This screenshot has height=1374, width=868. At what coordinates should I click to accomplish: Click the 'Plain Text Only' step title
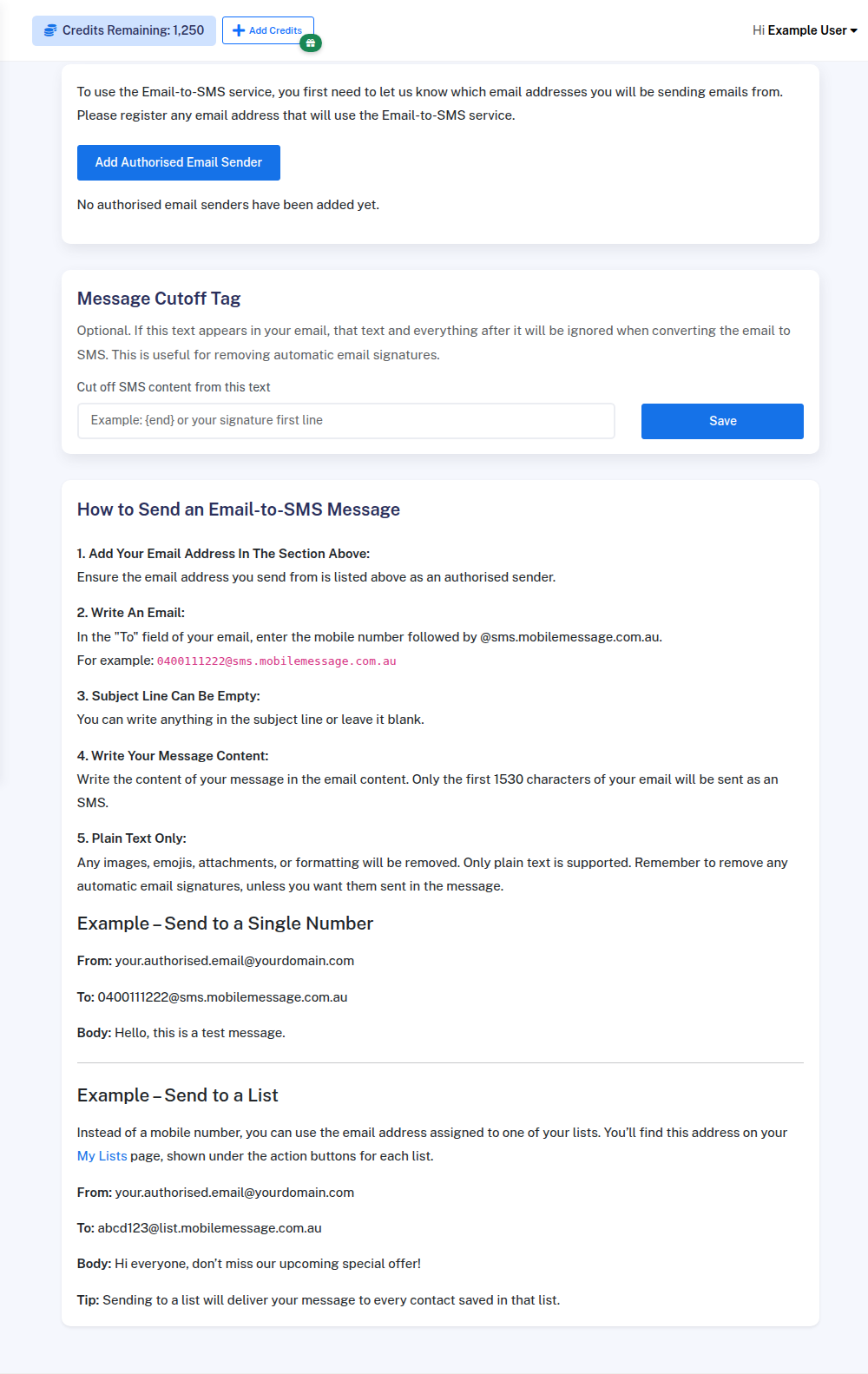[x=132, y=838]
